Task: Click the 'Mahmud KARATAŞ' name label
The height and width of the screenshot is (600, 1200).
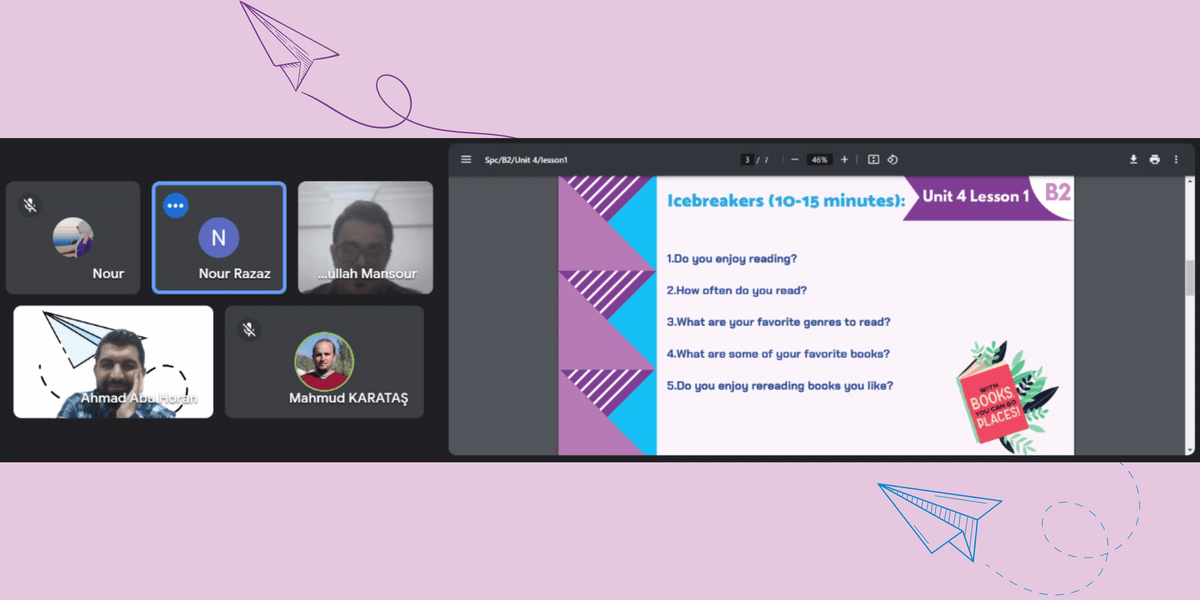Action: click(x=349, y=398)
